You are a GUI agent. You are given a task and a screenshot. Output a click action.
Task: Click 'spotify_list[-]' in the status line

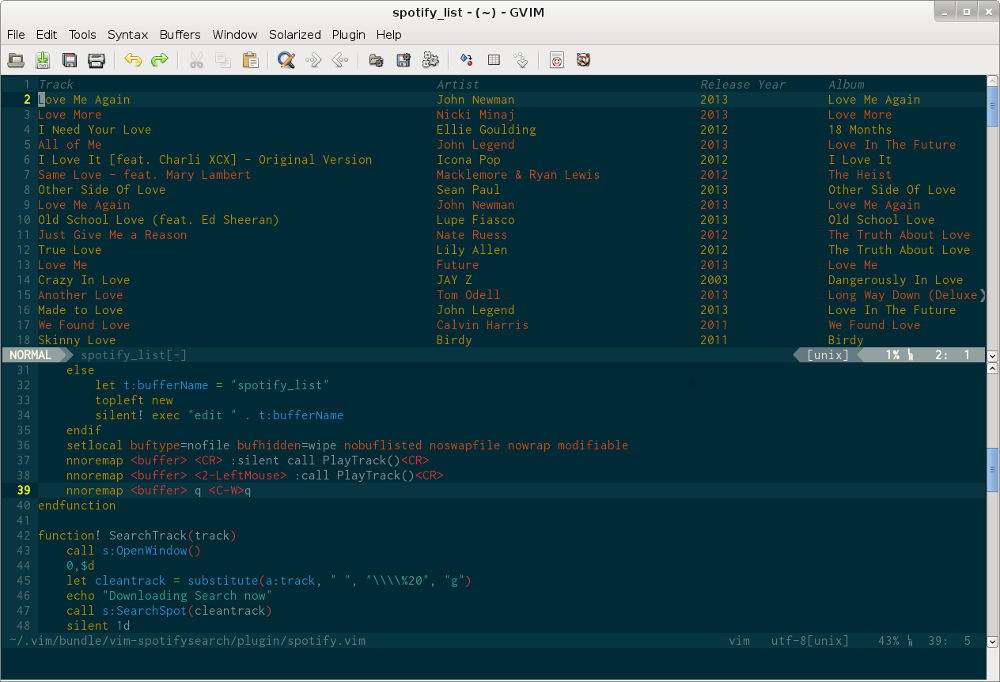tap(133, 355)
